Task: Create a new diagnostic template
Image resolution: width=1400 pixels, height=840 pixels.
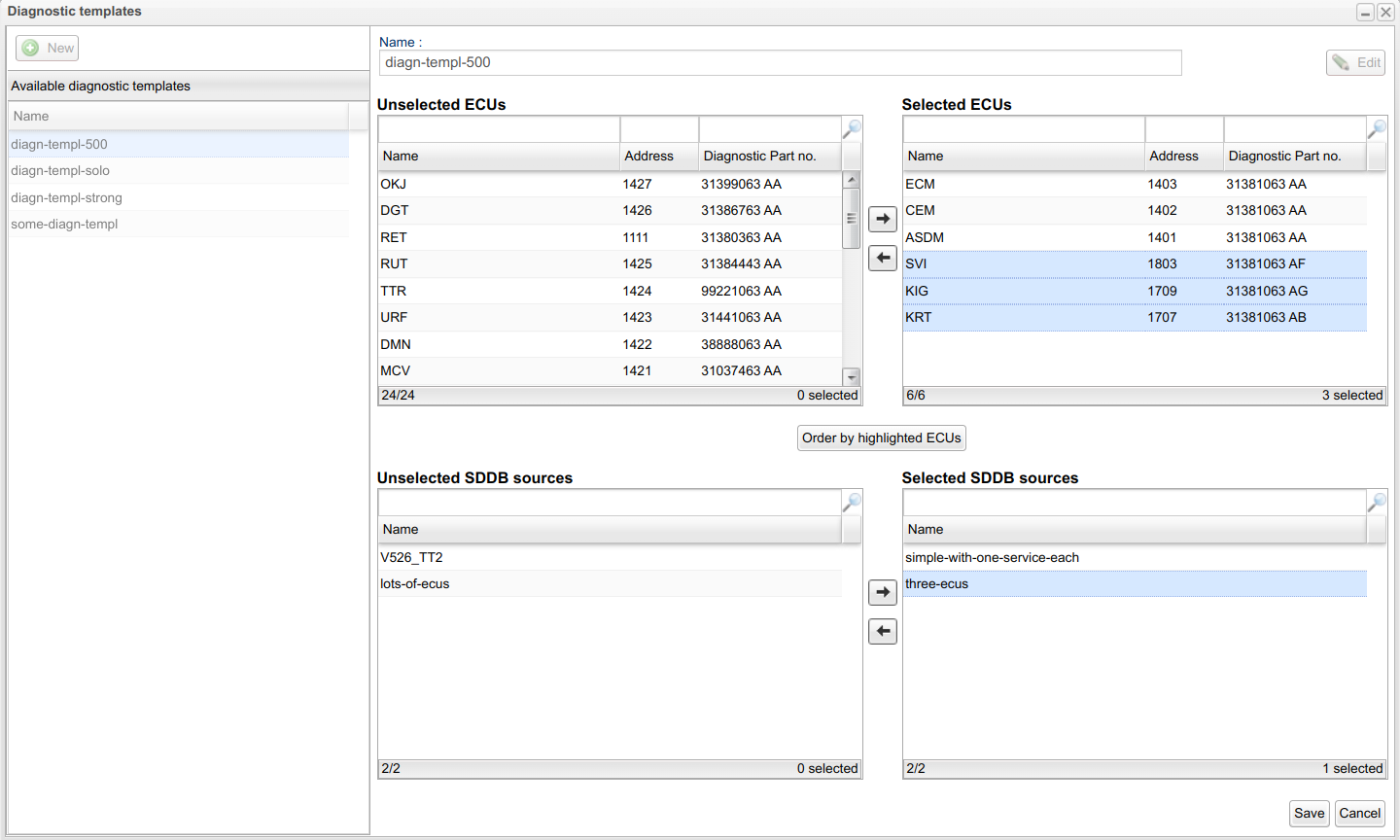Action: (48, 48)
